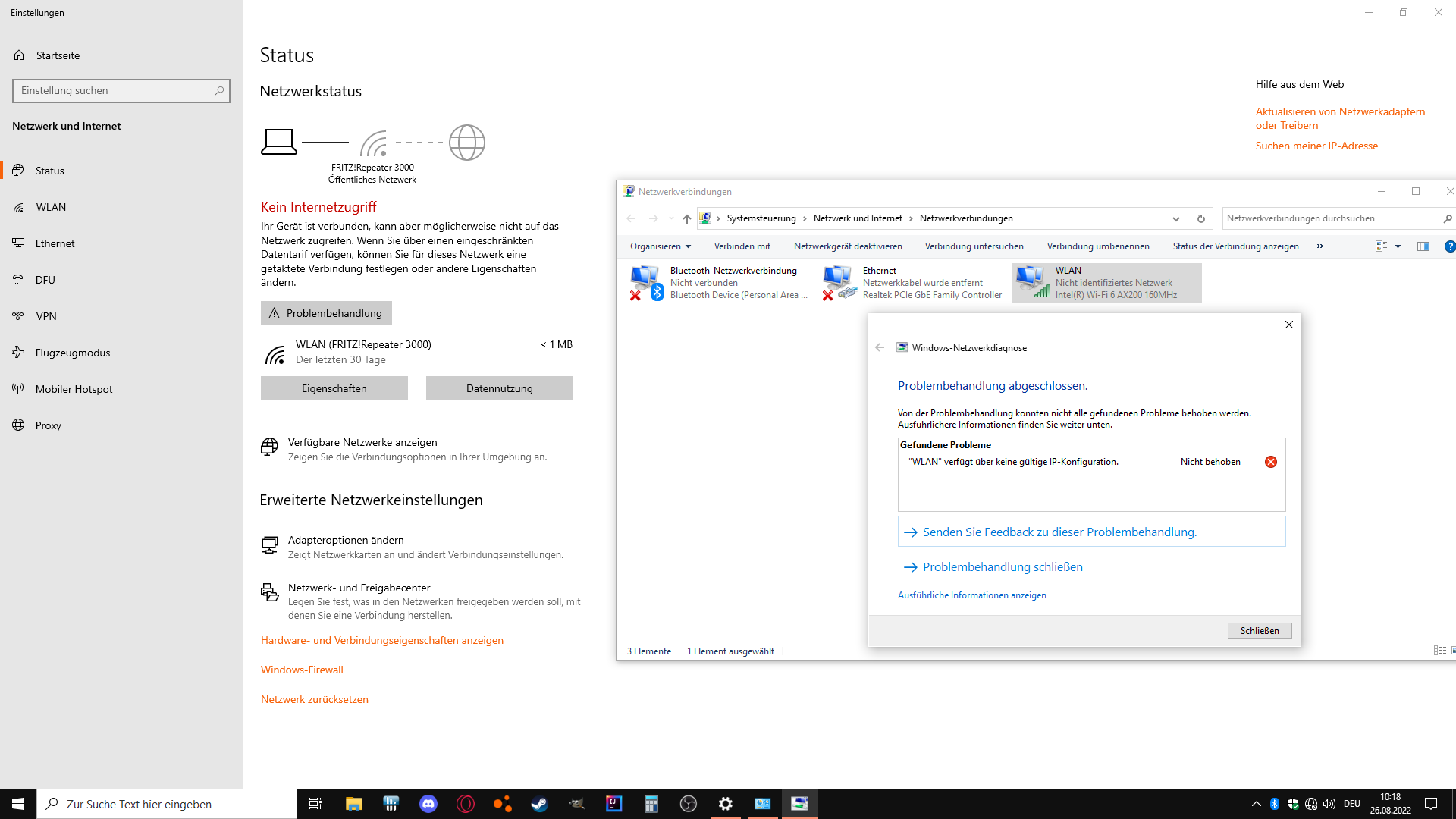Image resolution: width=1456 pixels, height=819 pixels.
Task: Go up one folder level arrow
Action: pyautogui.click(x=686, y=218)
